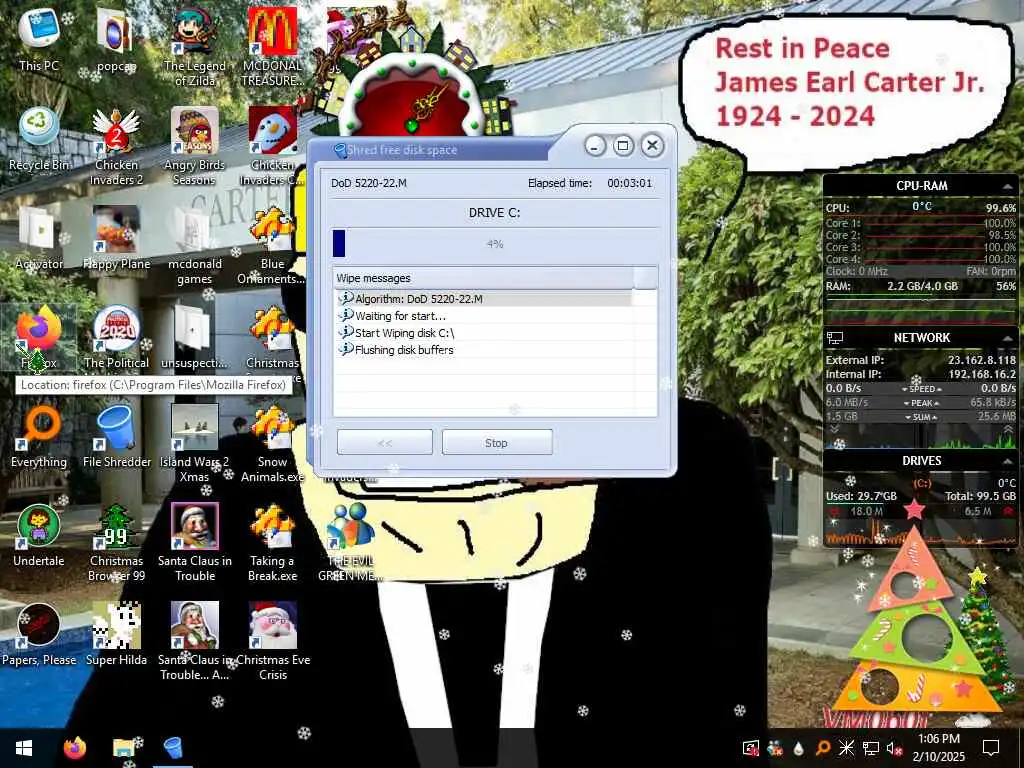Launch The Political Machine 2020 shortcut
Screen dimensions: 1024x768
116,337
